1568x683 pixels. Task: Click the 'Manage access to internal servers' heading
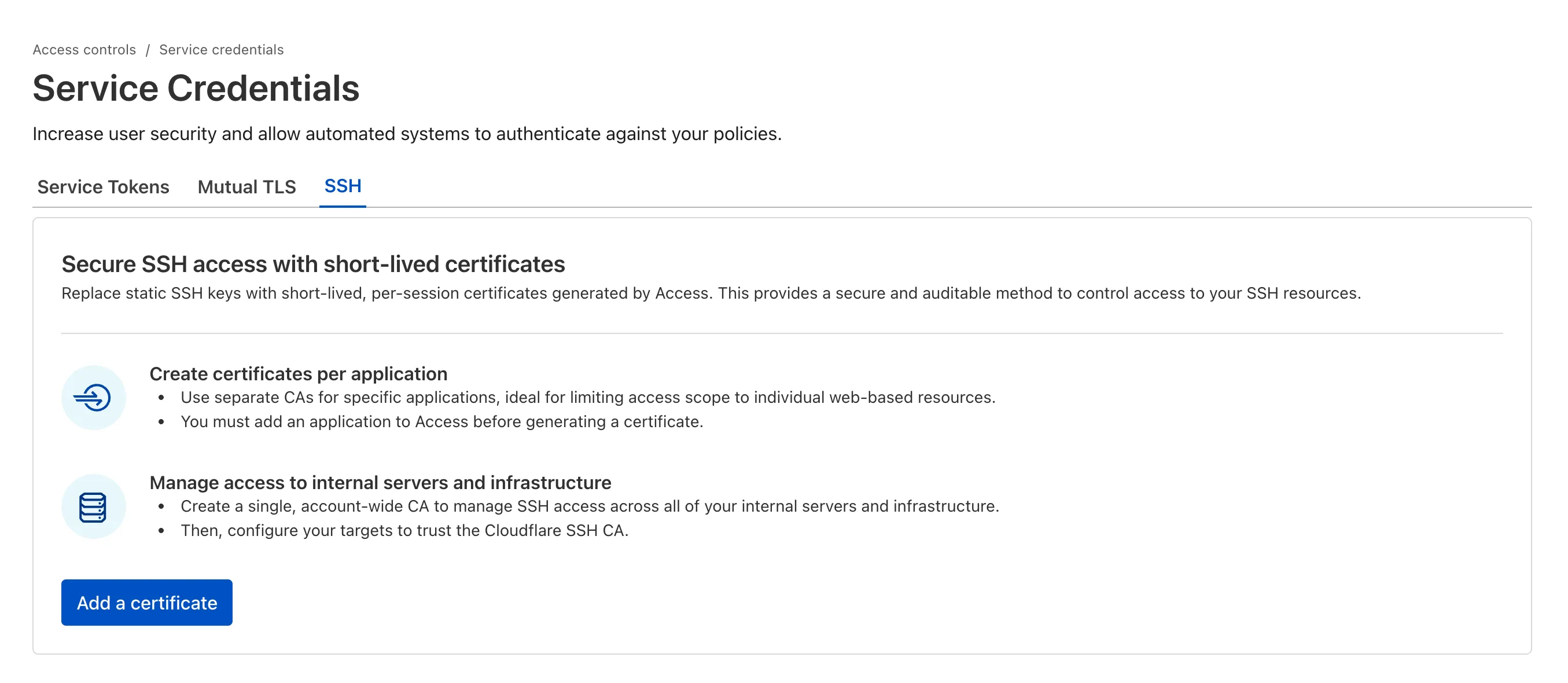coord(381,482)
